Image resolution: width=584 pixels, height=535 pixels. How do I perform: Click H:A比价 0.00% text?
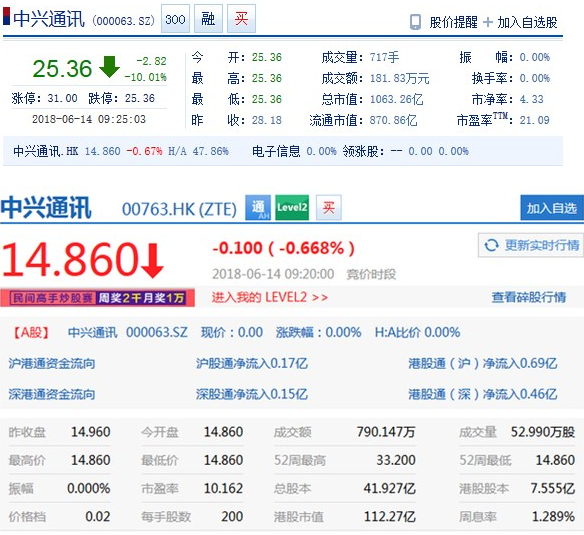point(418,332)
